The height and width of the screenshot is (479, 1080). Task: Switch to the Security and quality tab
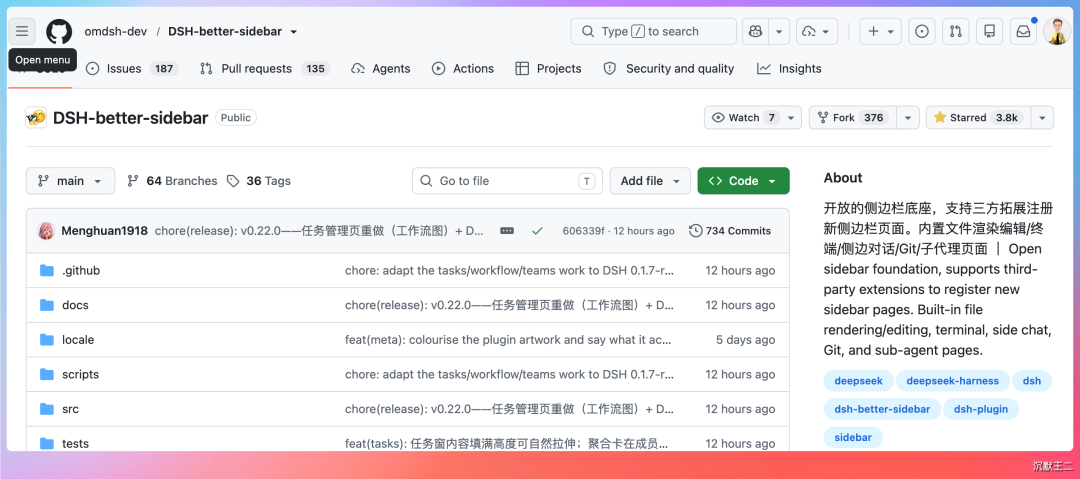click(x=668, y=68)
